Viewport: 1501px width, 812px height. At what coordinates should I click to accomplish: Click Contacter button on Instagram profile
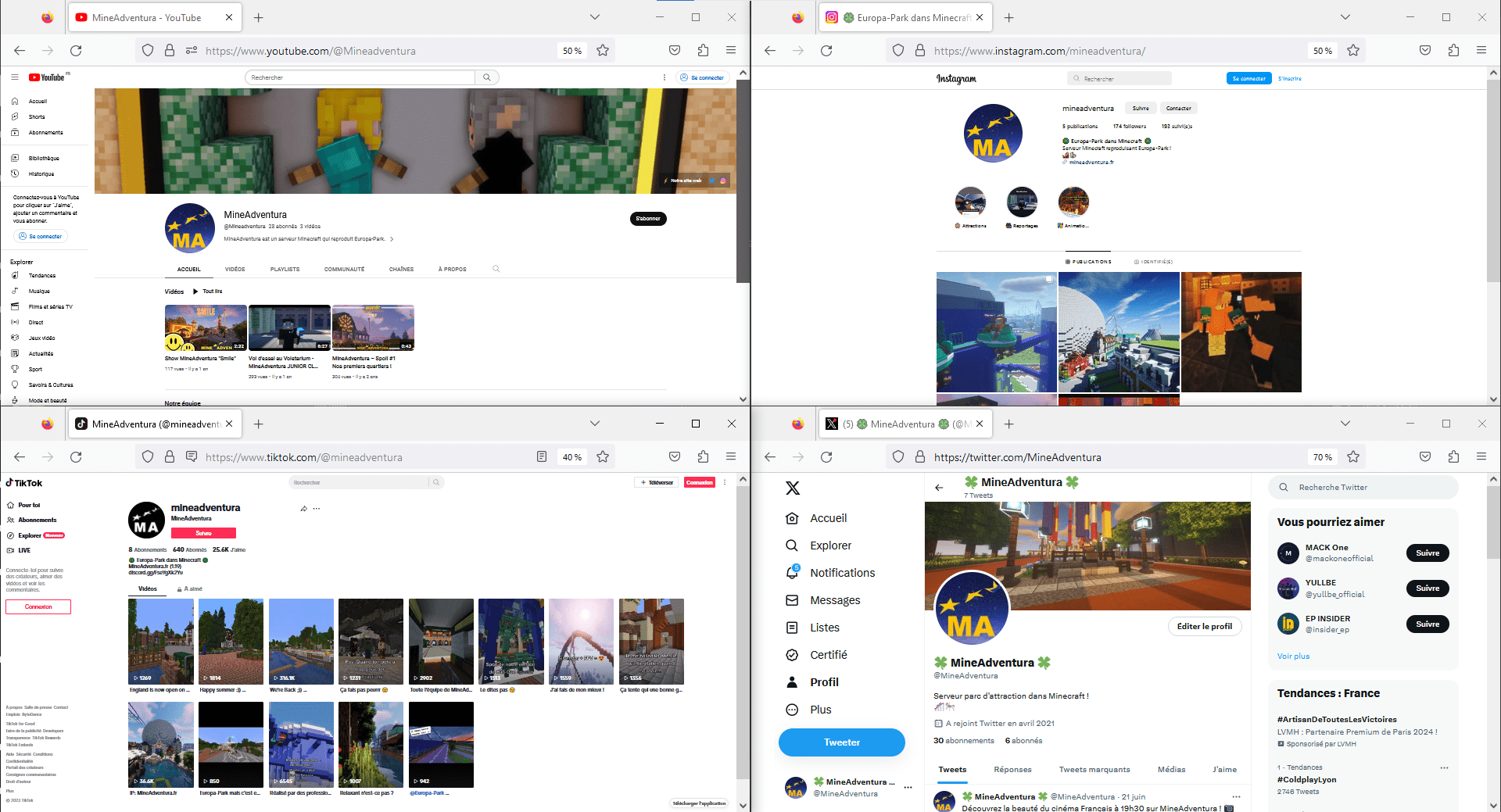[x=1178, y=109]
